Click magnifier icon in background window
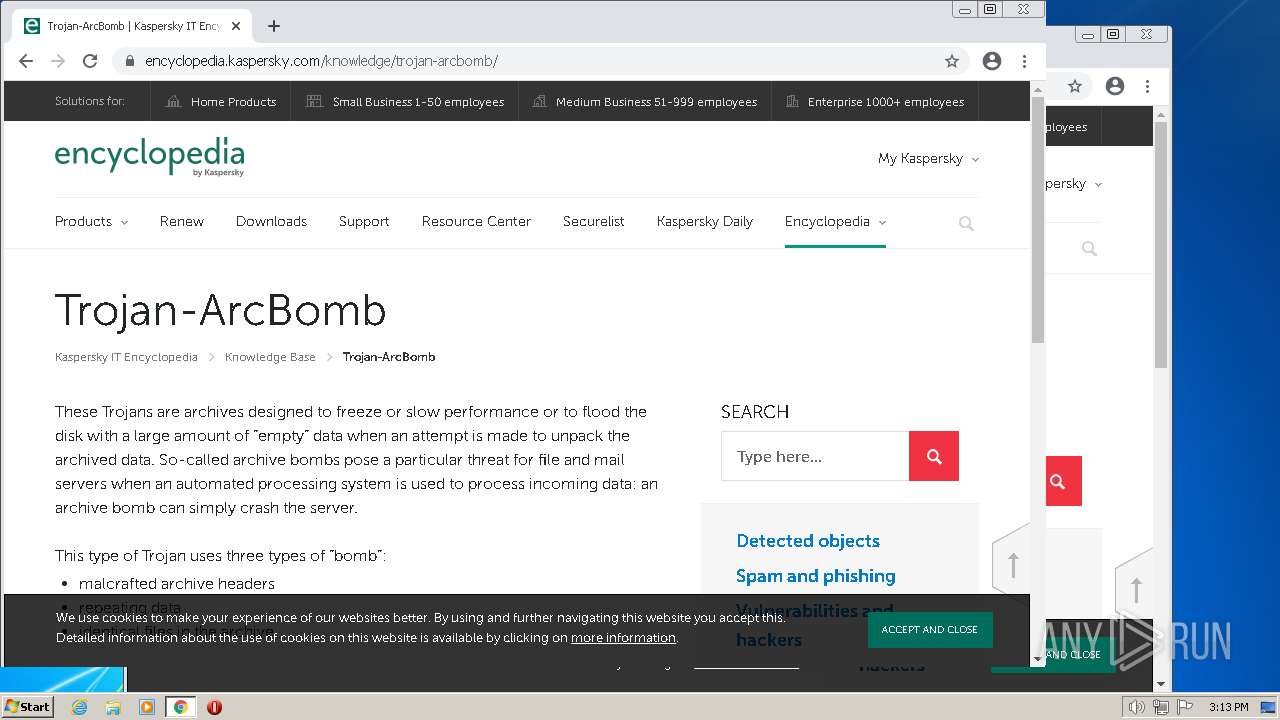Viewport: 1280px width, 720px height. click(x=1089, y=248)
